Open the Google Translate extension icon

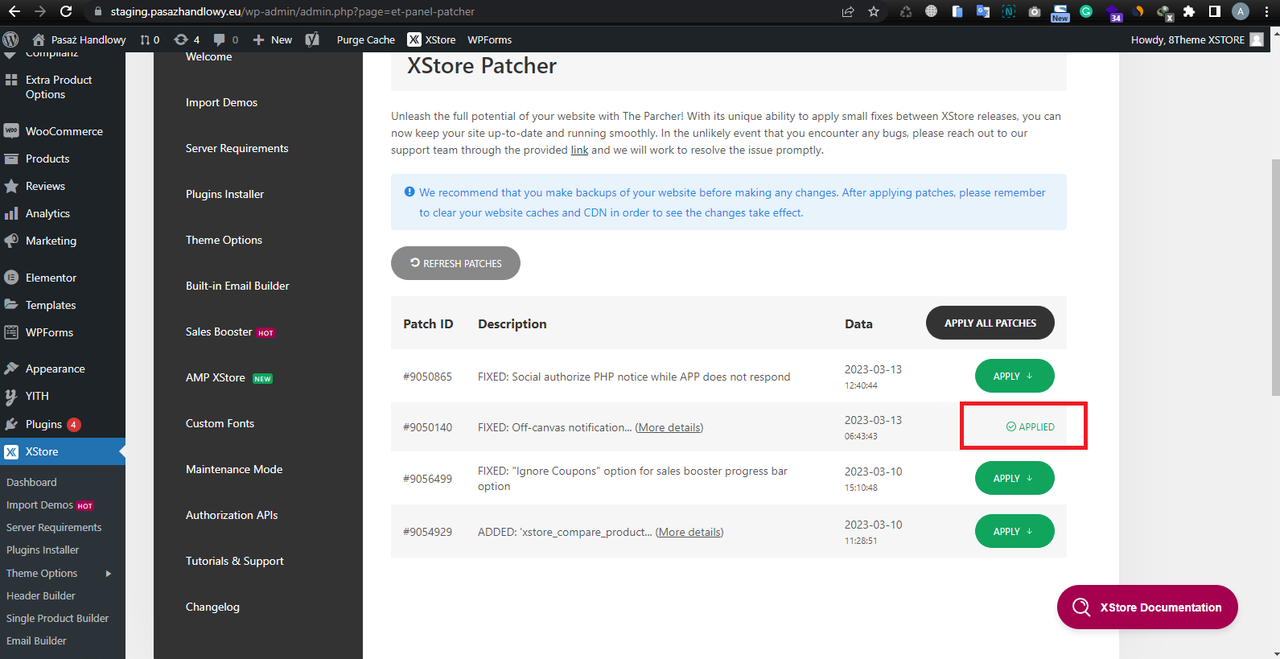click(x=983, y=12)
